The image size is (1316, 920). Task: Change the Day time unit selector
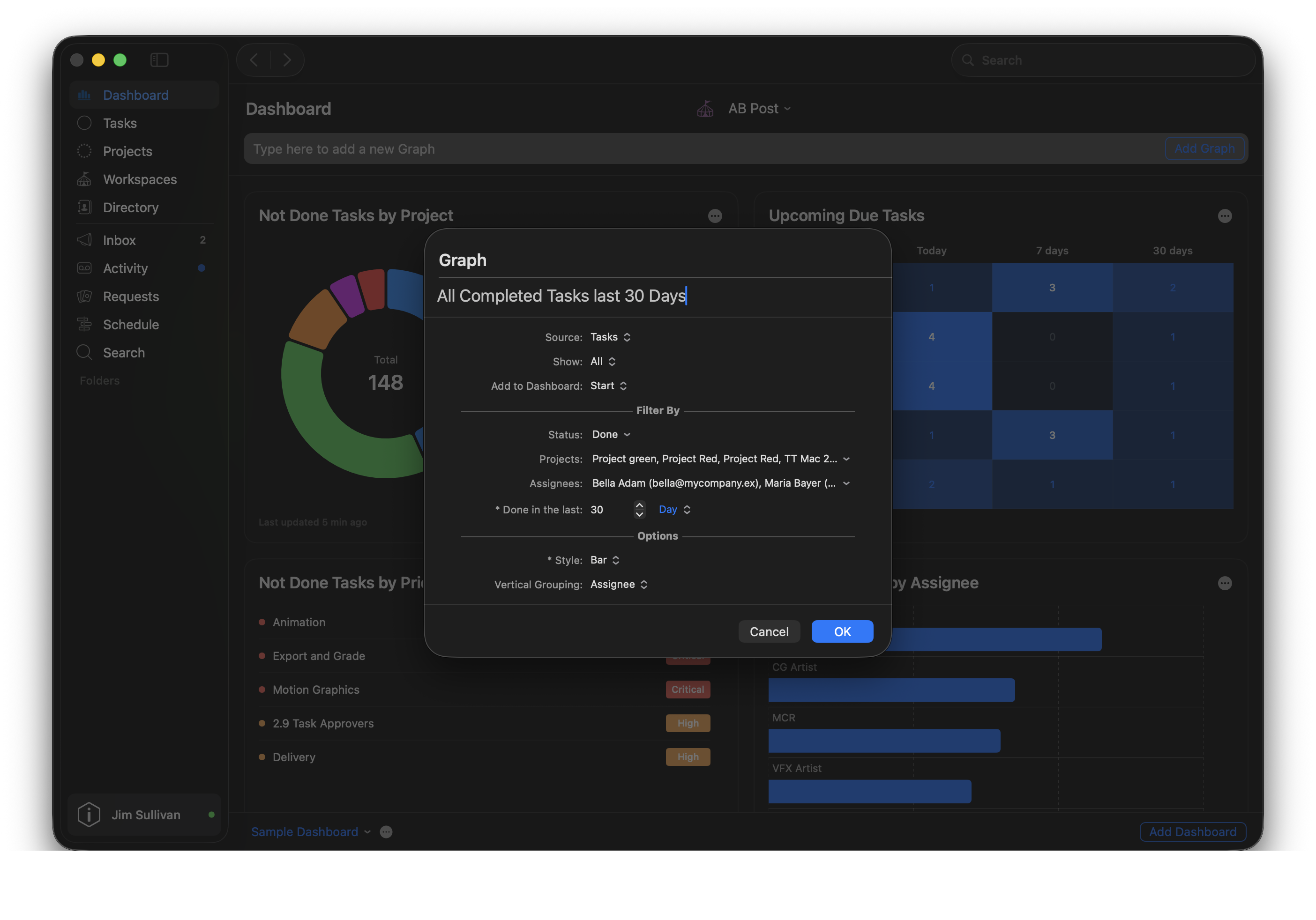(674, 509)
